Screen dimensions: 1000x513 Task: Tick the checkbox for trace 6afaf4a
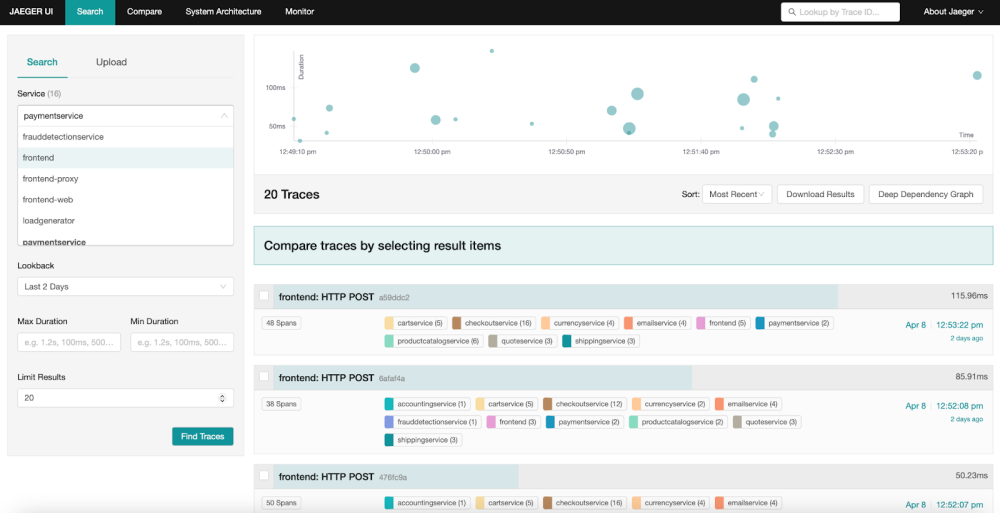264,377
